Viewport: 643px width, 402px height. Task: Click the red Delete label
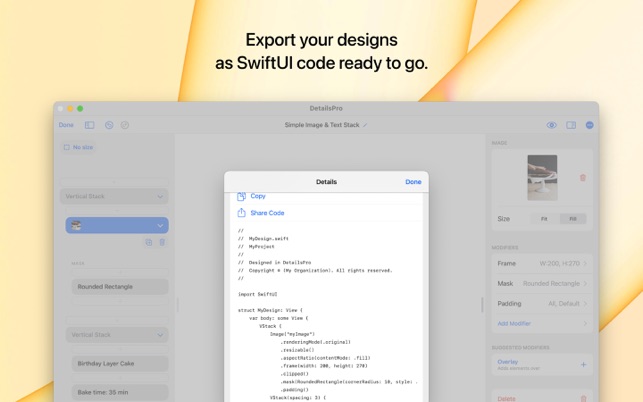[506, 399]
